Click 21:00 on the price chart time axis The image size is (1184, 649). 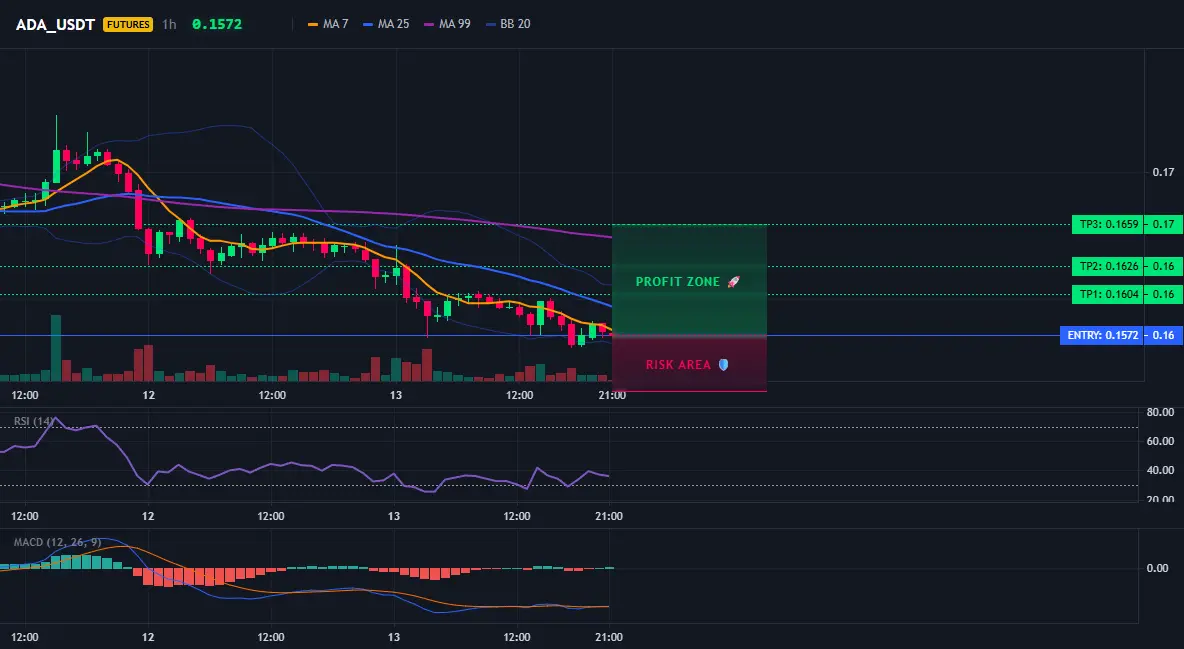click(612, 395)
